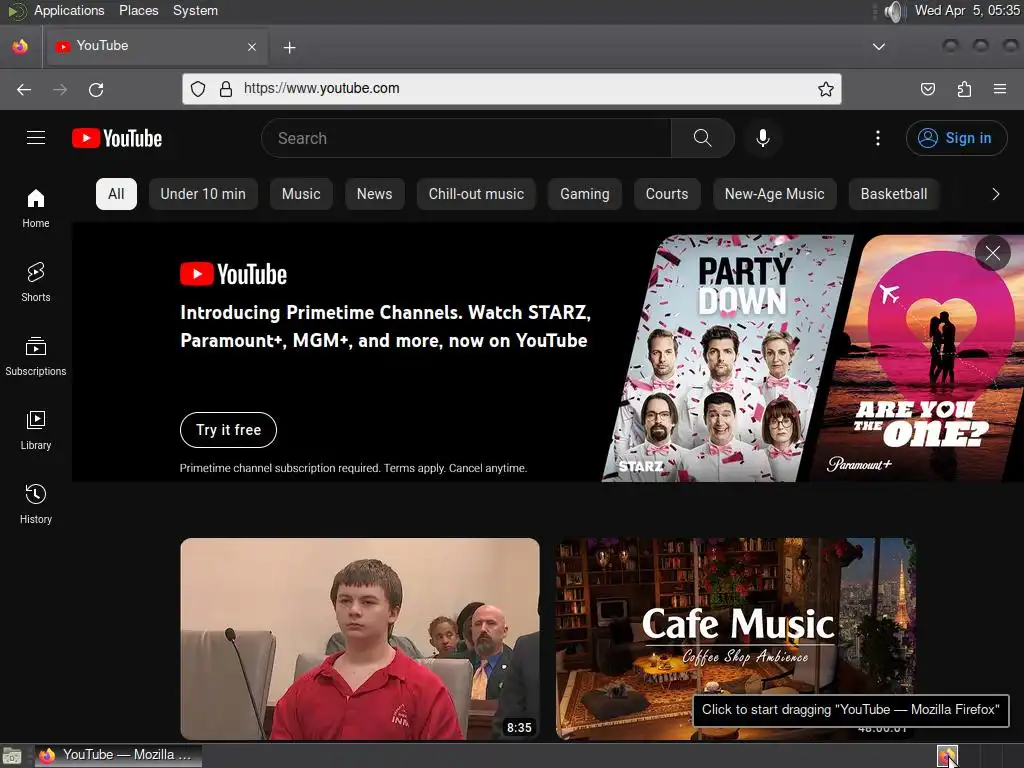Screen dimensions: 1024x768
Task: Click the Are You The One promo image
Action: click(x=920, y=358)
